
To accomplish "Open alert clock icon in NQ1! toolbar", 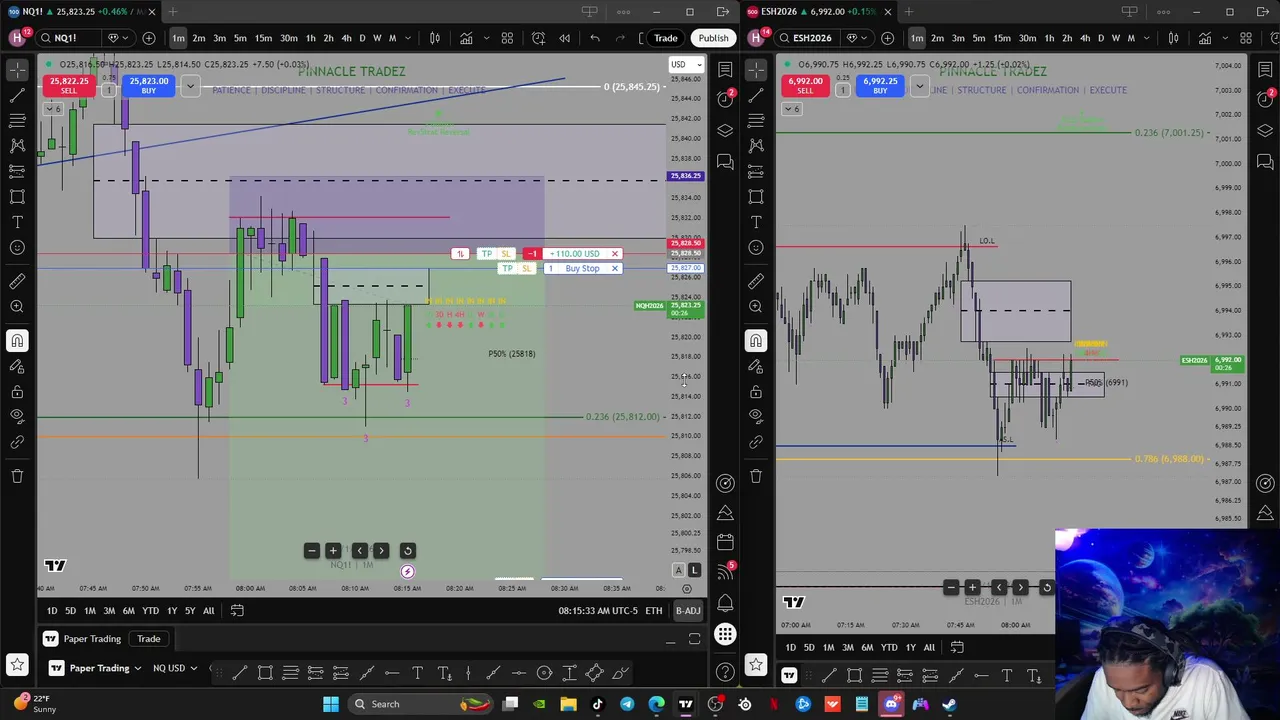I will 539,38.
